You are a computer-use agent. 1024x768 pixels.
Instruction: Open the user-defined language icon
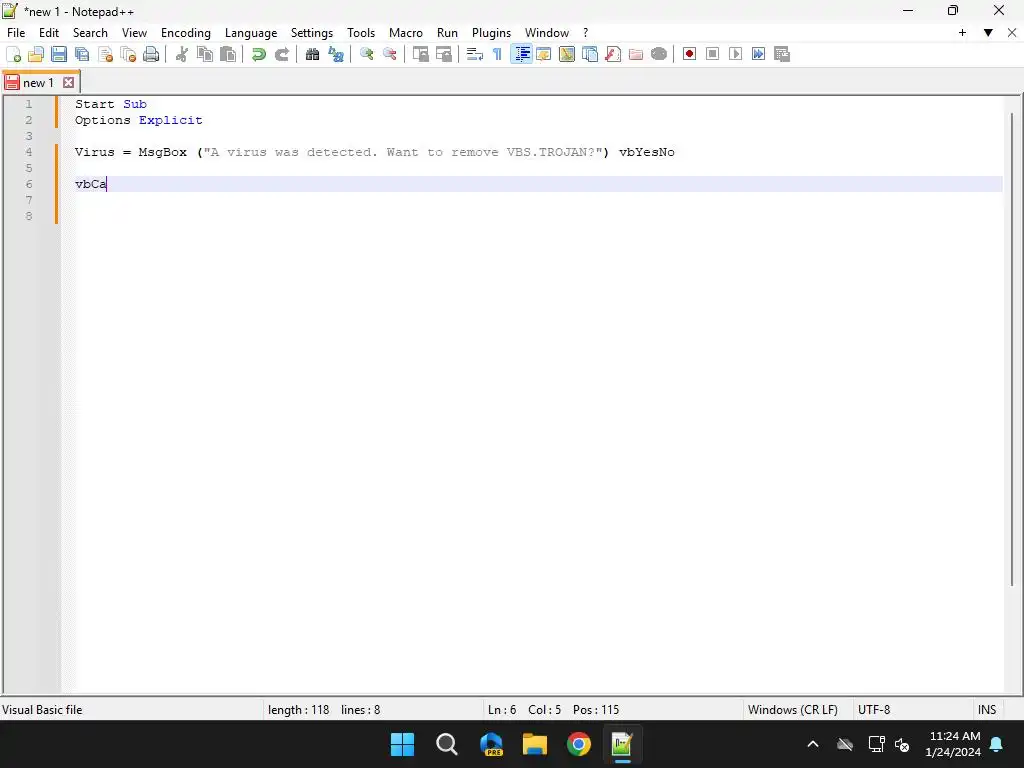543,54
